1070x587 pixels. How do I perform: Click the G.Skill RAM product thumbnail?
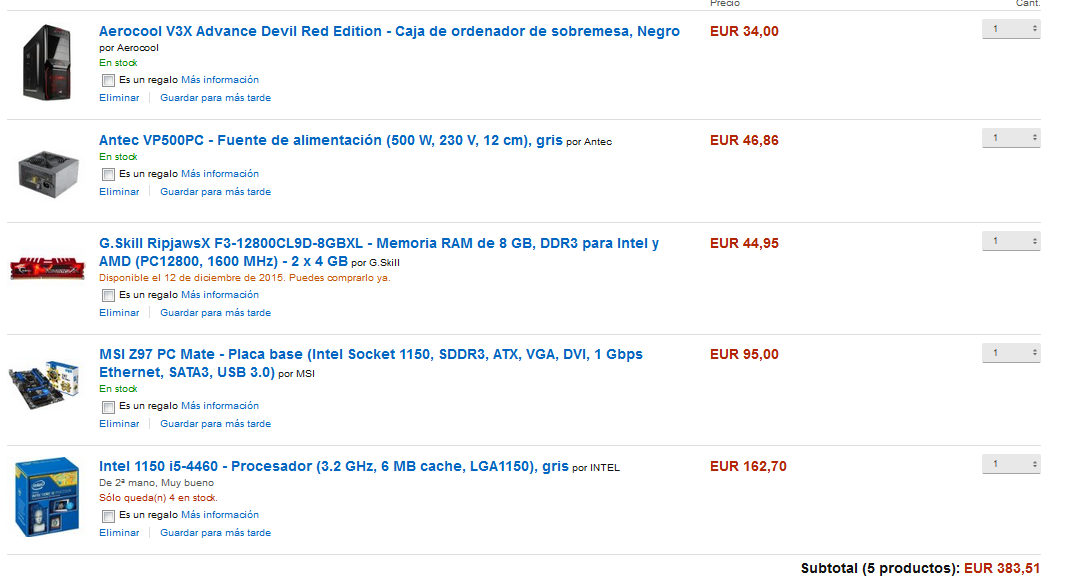pos(47,268)
